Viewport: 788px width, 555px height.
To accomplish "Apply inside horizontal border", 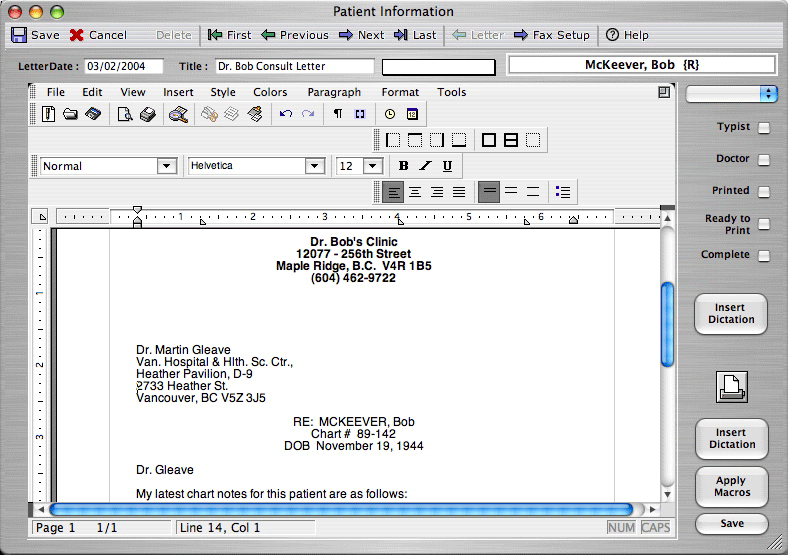I will [511, 140].
